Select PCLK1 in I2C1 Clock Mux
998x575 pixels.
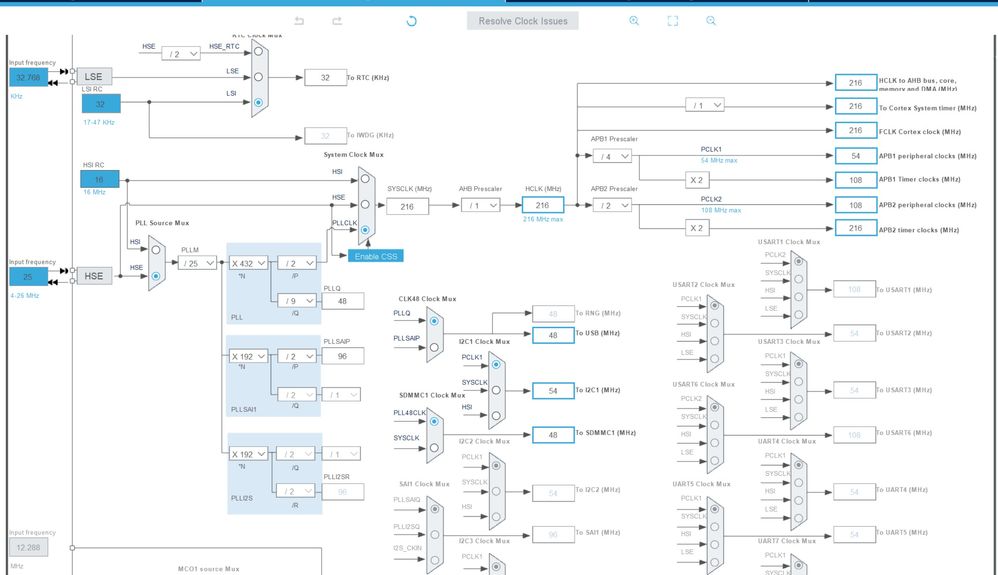click(496, 364)
